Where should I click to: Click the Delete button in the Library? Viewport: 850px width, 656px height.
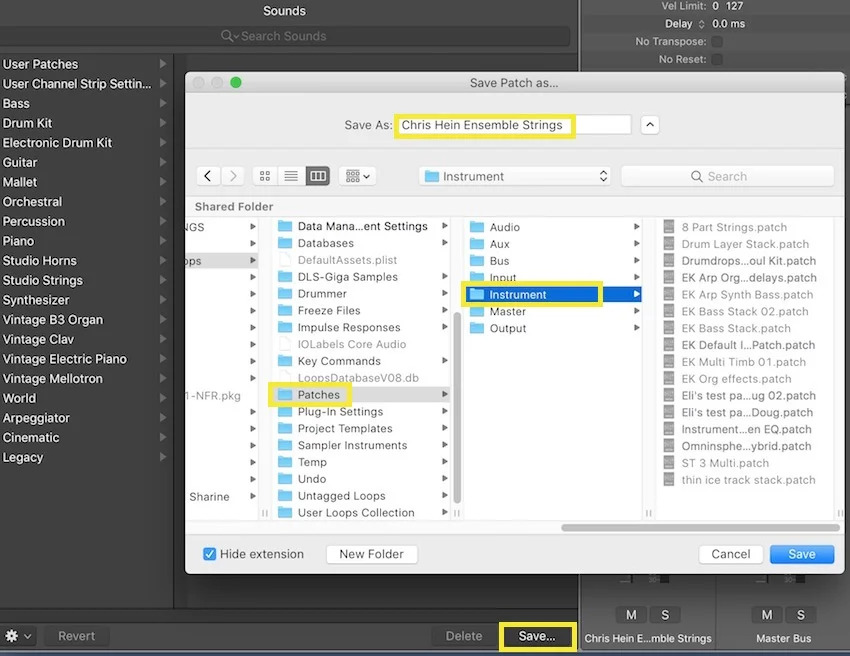463,636
